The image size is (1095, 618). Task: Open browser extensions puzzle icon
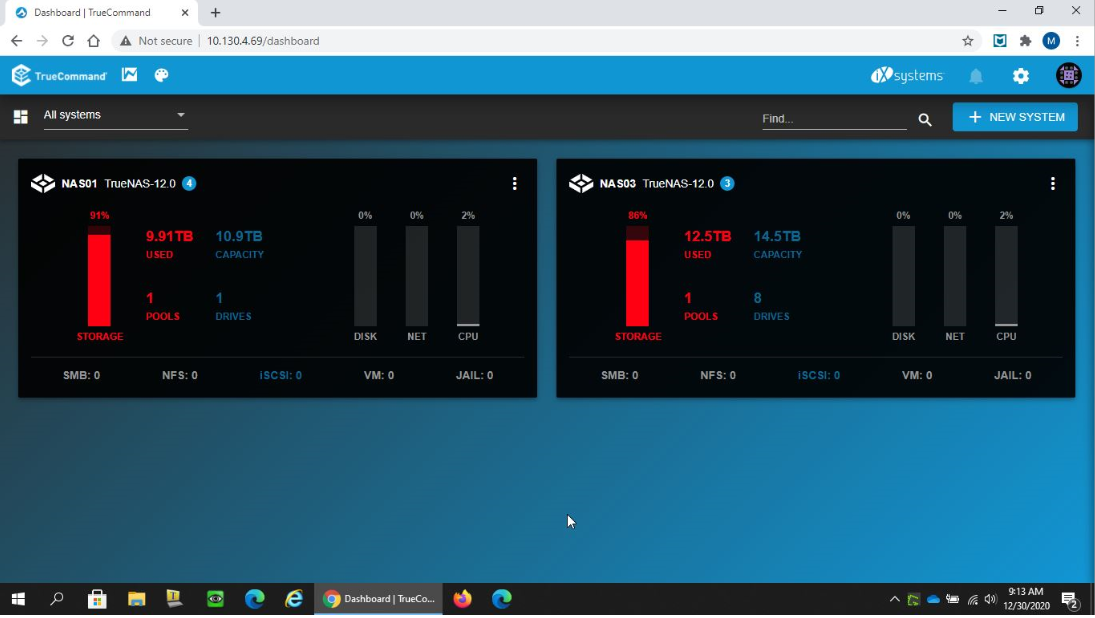[1025, 41]
